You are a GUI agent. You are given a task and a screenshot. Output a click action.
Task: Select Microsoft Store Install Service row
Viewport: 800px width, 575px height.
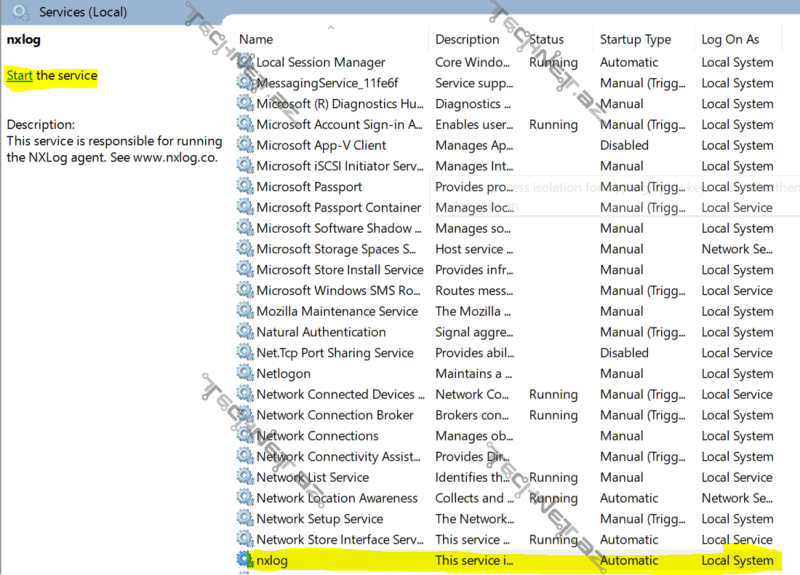coord(339,270)
